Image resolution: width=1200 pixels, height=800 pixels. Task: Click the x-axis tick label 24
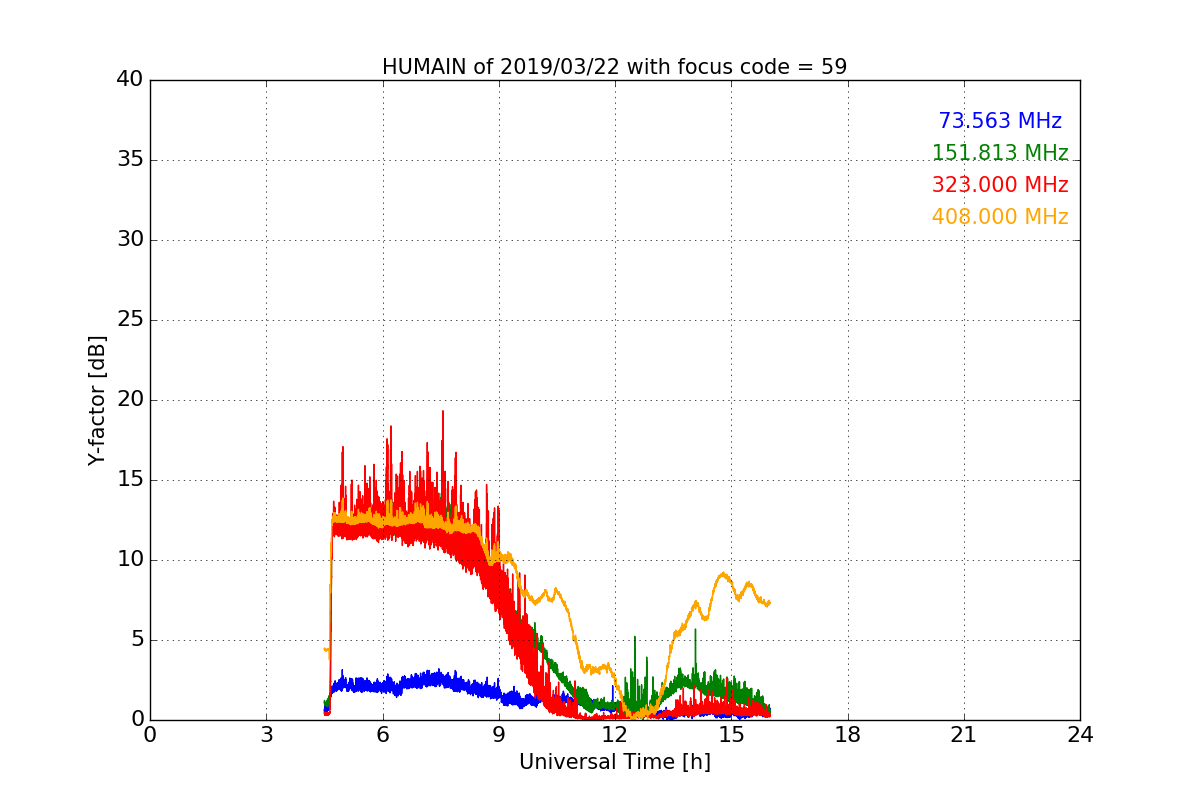[1080, 734]
